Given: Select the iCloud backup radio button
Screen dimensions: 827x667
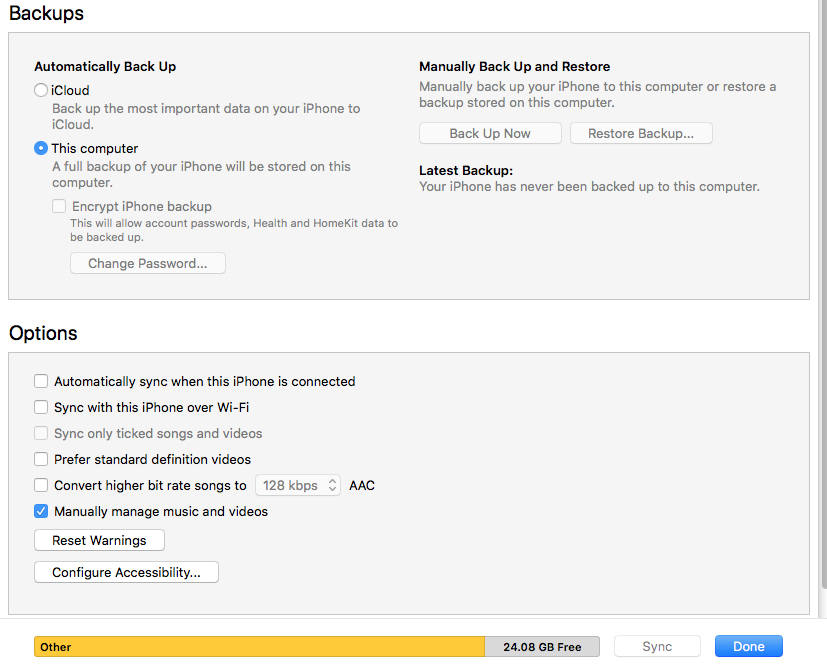Looking at the screenshot, I should pyautogui.click(x=41, y=90).
